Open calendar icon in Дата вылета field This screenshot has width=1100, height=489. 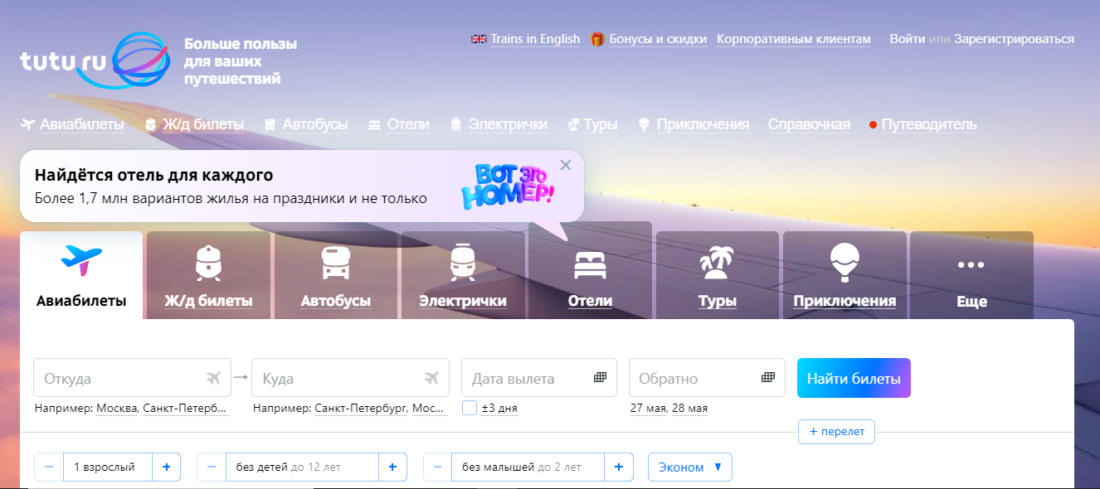(600, 377)
